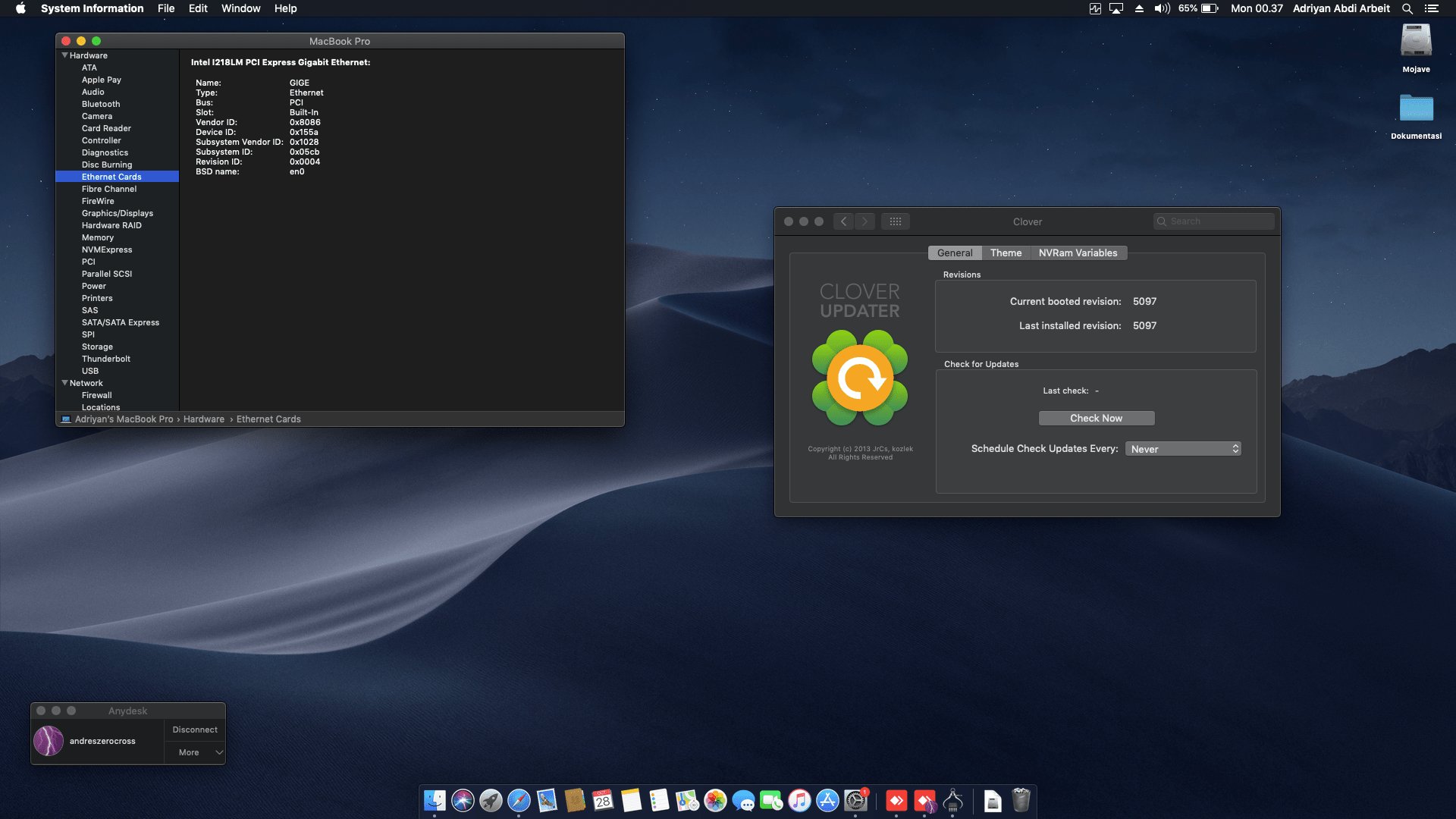1456x819 pixels.
Task: Collapse the Hardware tree section
Action: coord(64,55)
